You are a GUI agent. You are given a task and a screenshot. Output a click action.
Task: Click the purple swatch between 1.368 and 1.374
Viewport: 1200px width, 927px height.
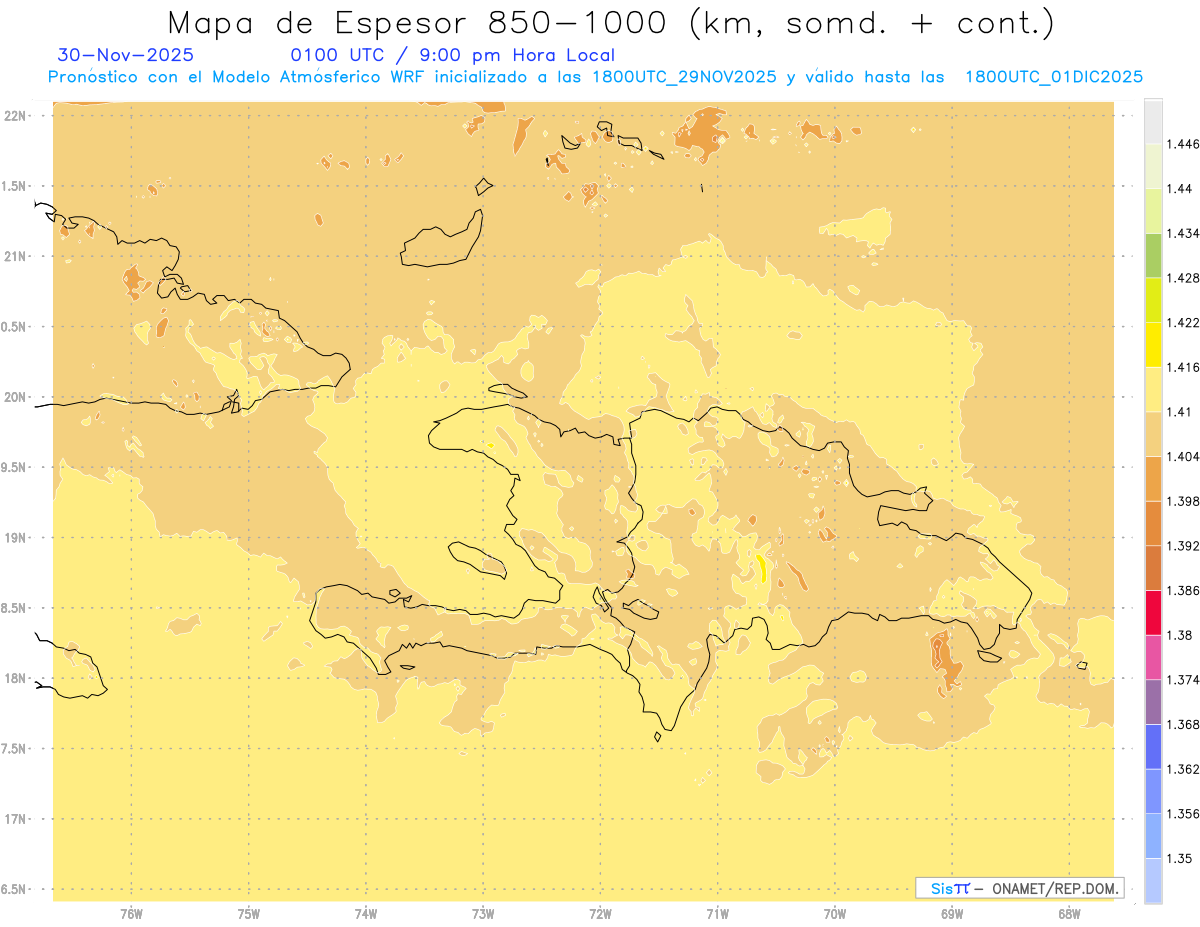(x=1153, y=702)
